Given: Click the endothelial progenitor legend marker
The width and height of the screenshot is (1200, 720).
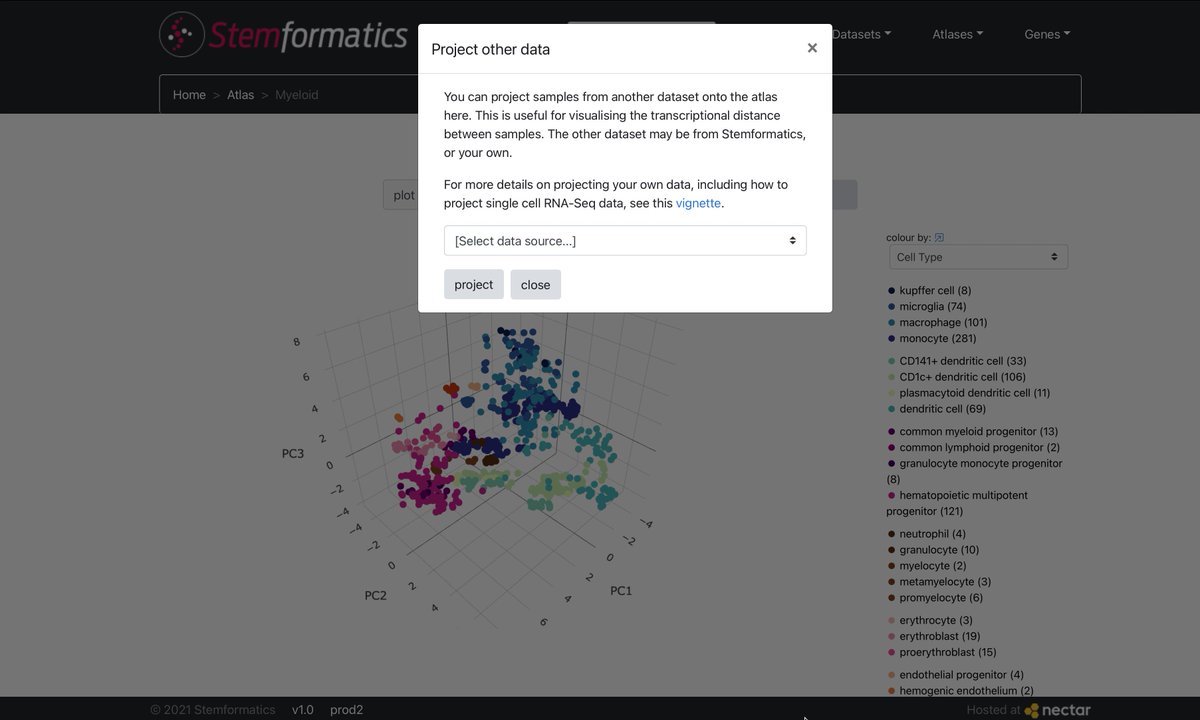Looking at the screenshot, I should click(891, 675).
